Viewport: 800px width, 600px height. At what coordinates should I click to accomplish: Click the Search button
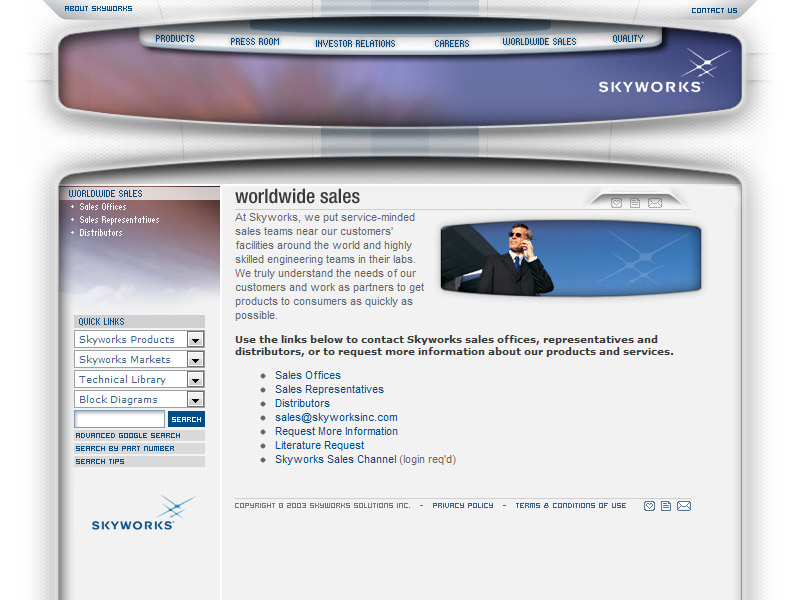click(x=186, y=419)
